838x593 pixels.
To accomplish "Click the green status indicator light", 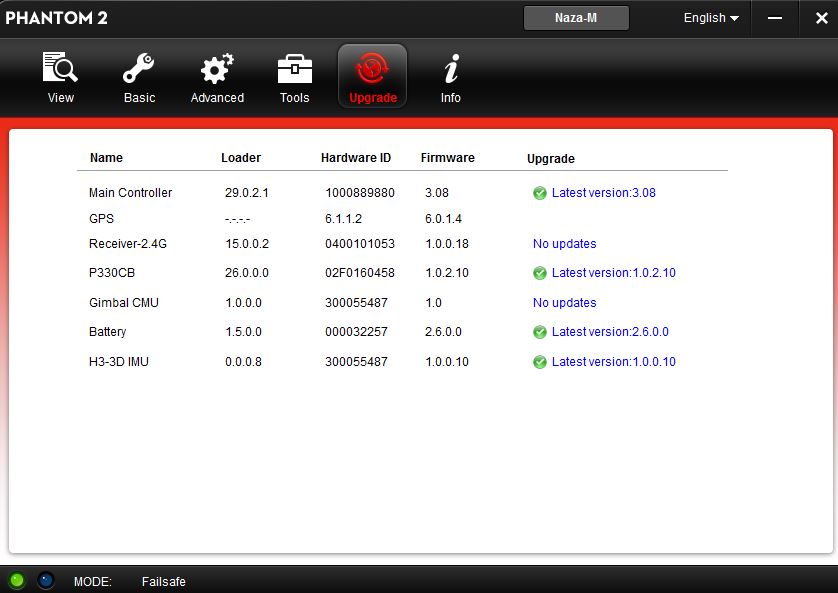I will (17, 580).
